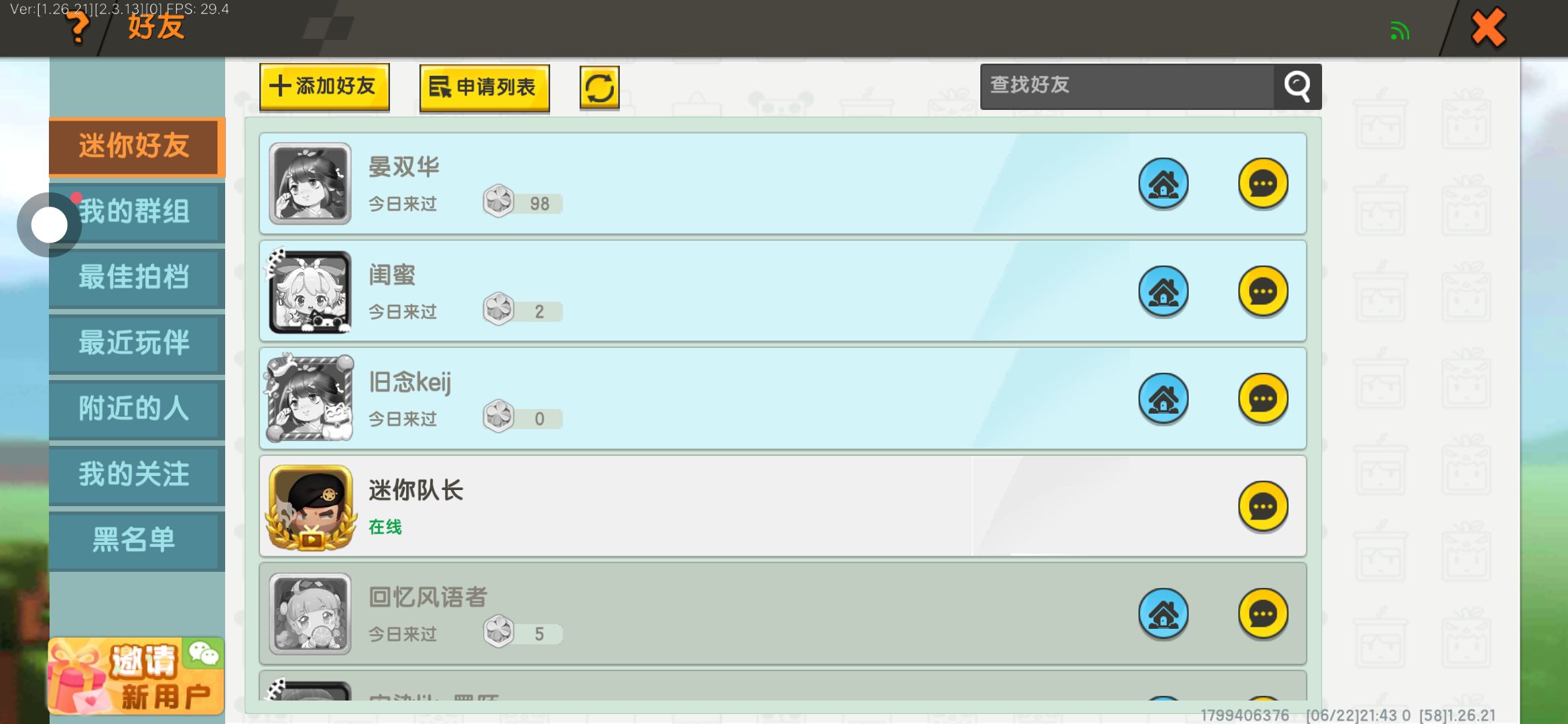Click the search magnifier icon
This screenshot has width=1568, height=724.
click(1297, 86)
